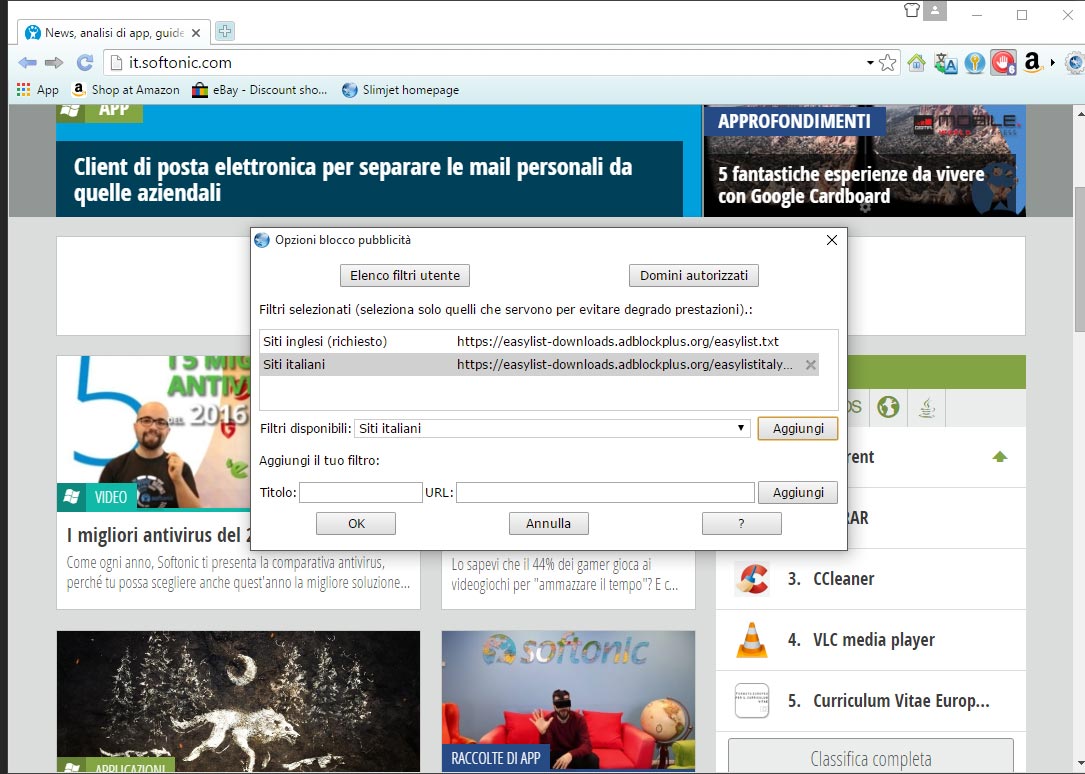Click the CCleaner app icon
Viewport: 1085px width, 774px height.
click(x=752, y=580)
